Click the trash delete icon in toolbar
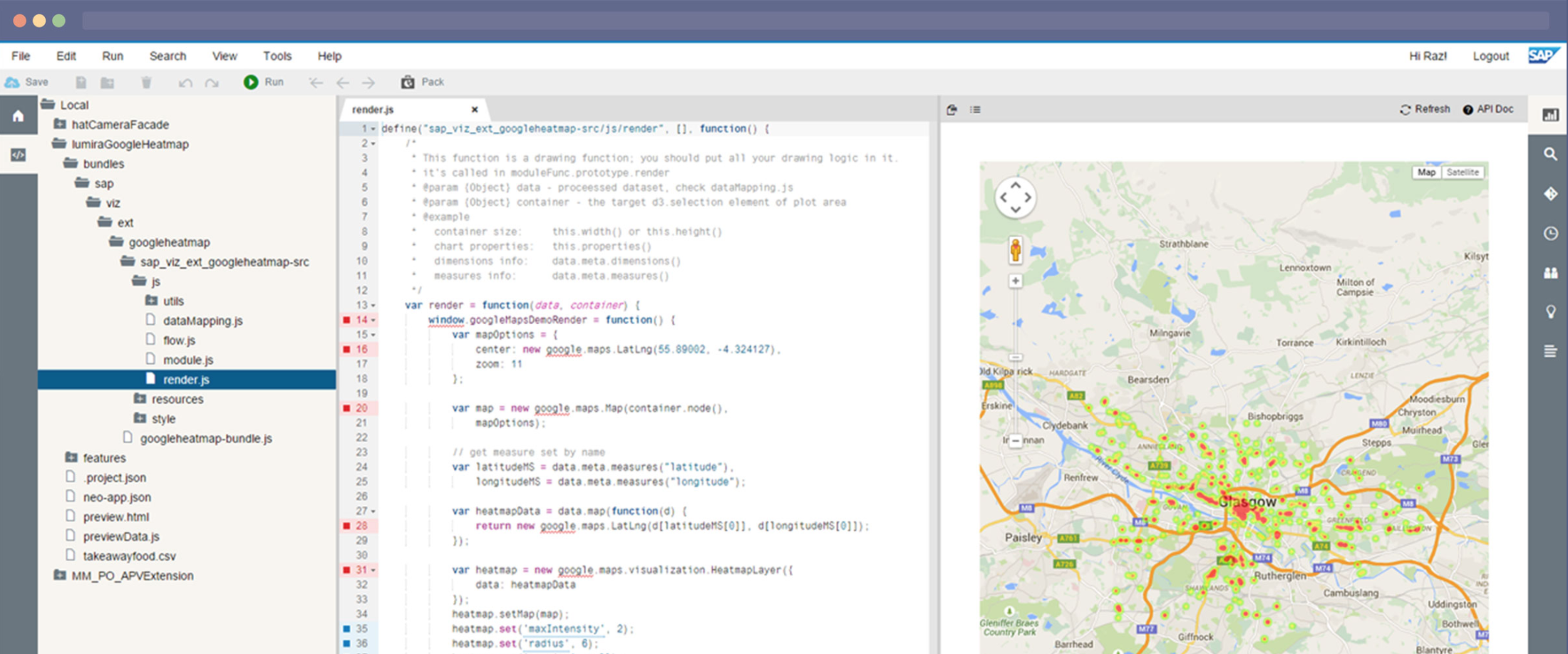Image resolution: width=1568 pixels, height=654 pixels. click(x=146, y=83)
